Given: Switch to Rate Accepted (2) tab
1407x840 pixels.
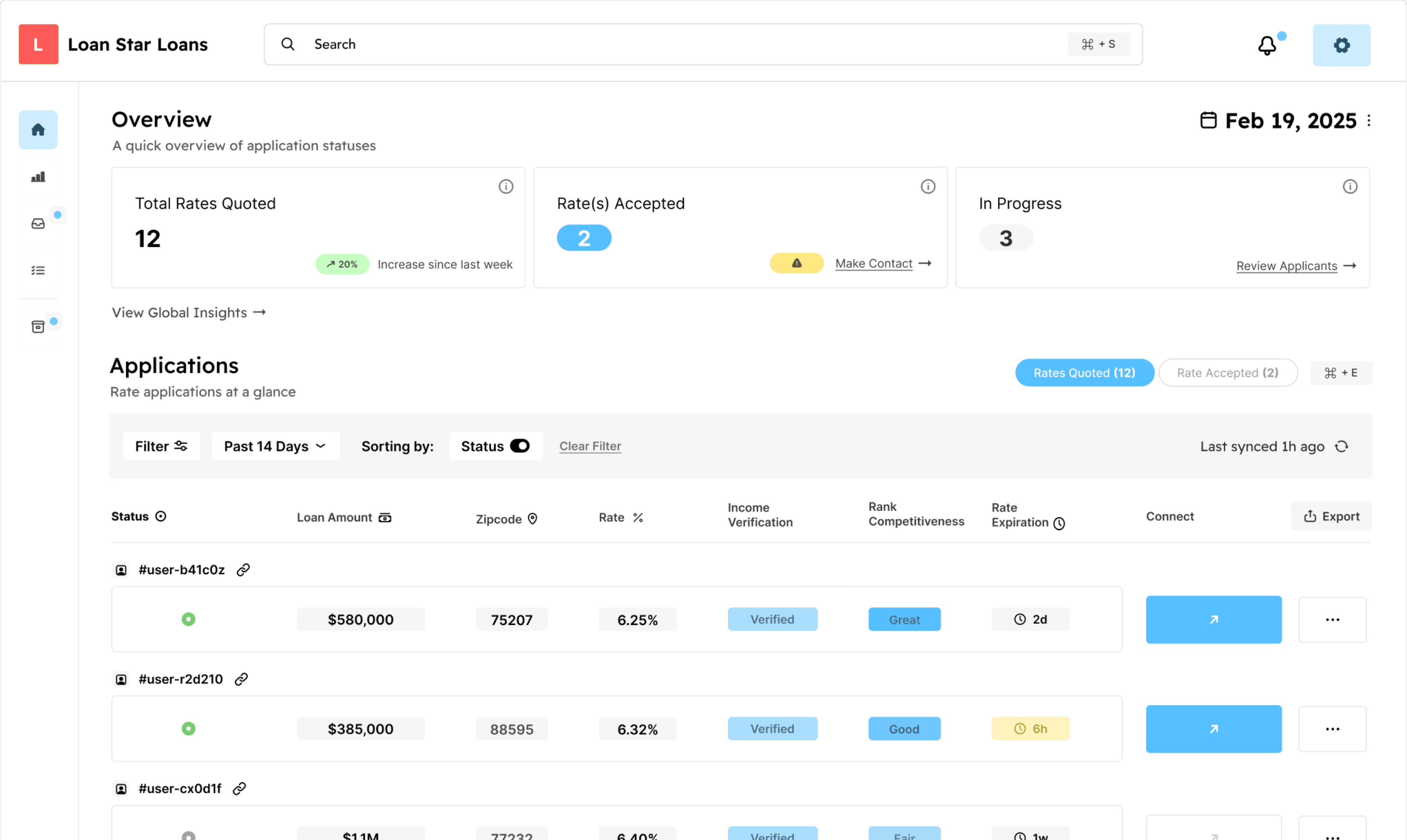Looking at the screenshot, I should point(1227,373).
